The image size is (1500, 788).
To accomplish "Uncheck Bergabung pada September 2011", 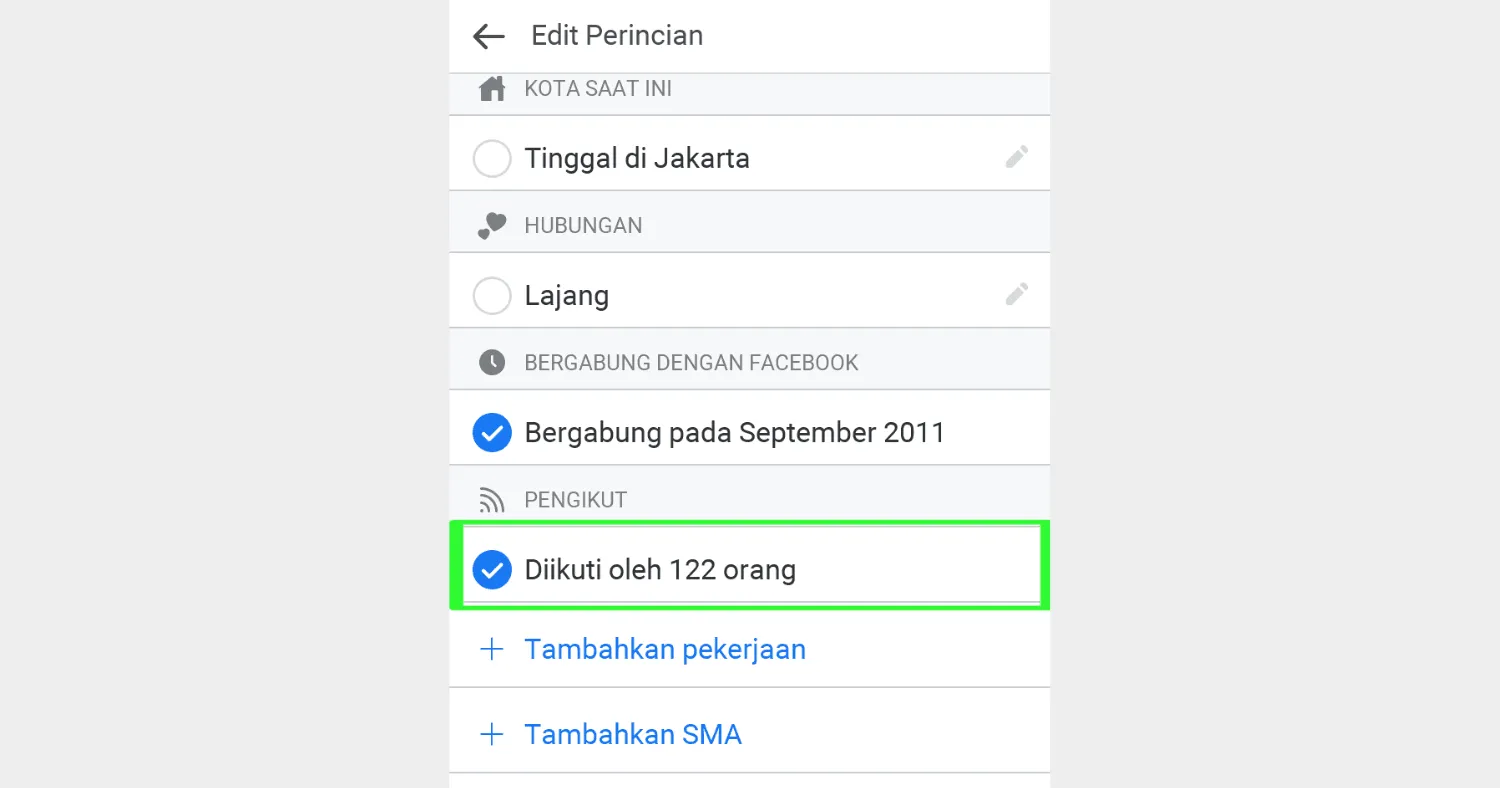I will [x=492, y=433].
